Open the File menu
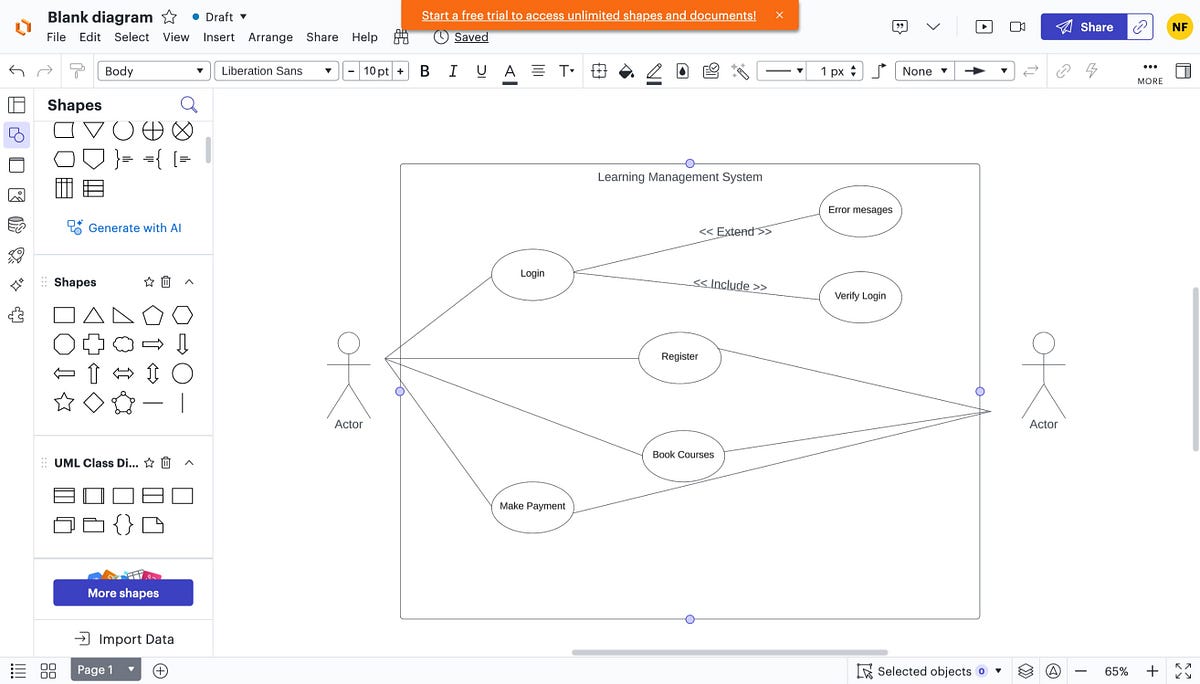The image size is (1200, 684). click(x=55, y=37)
